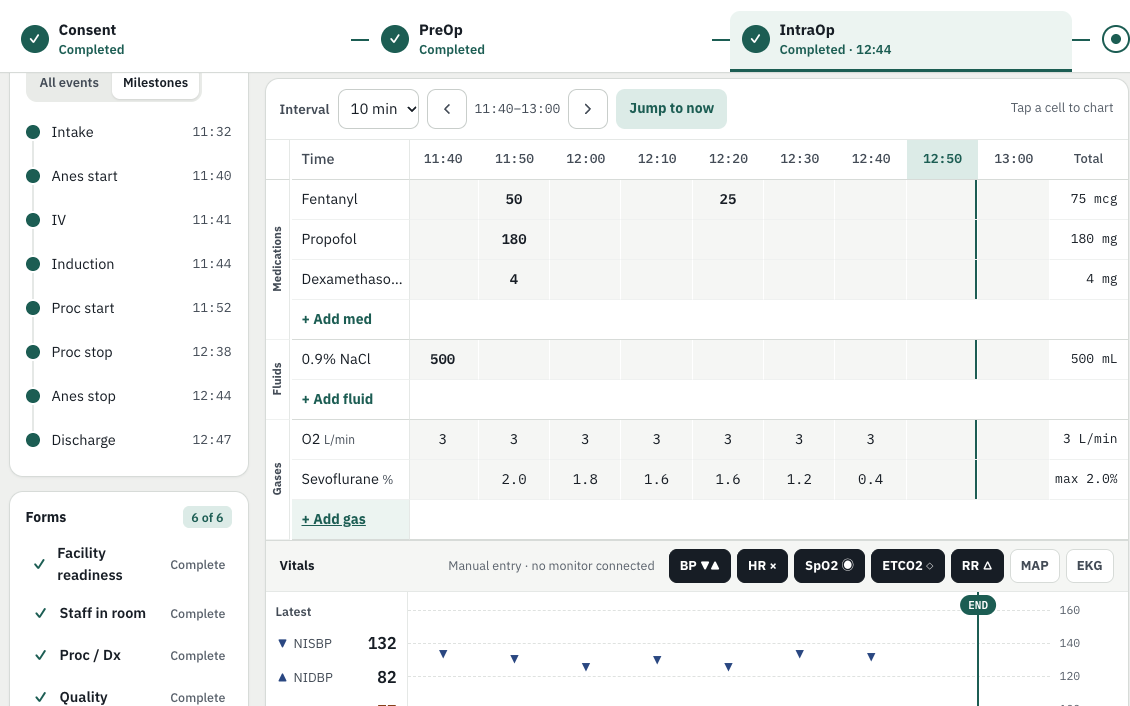Screen dimensions: 1130x706
Task: Click the Discharge milestone dot
Action: click(32, 439)
